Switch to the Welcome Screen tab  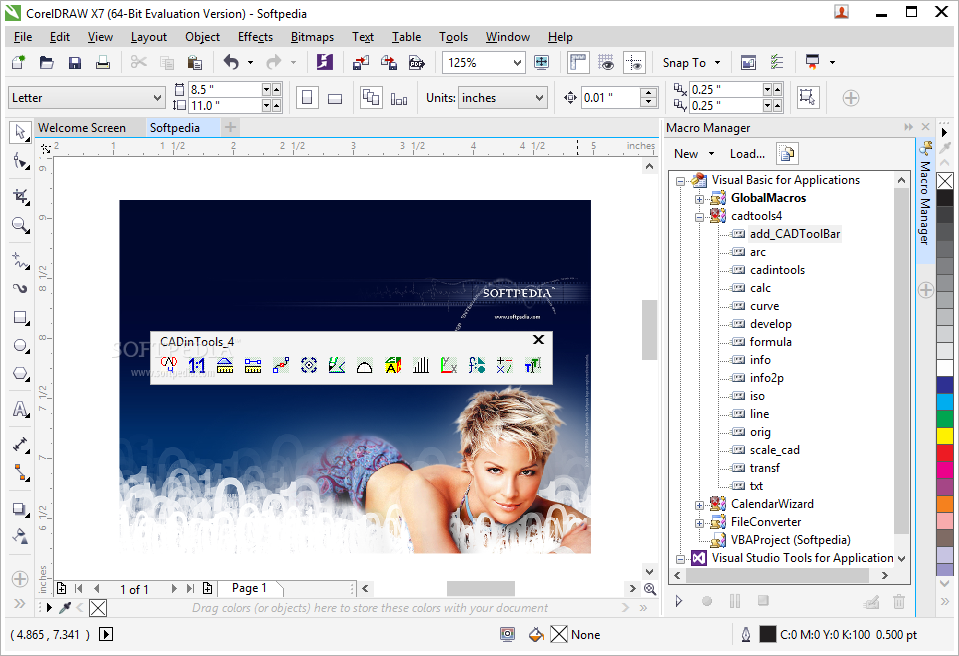click(x=82, y=128)
